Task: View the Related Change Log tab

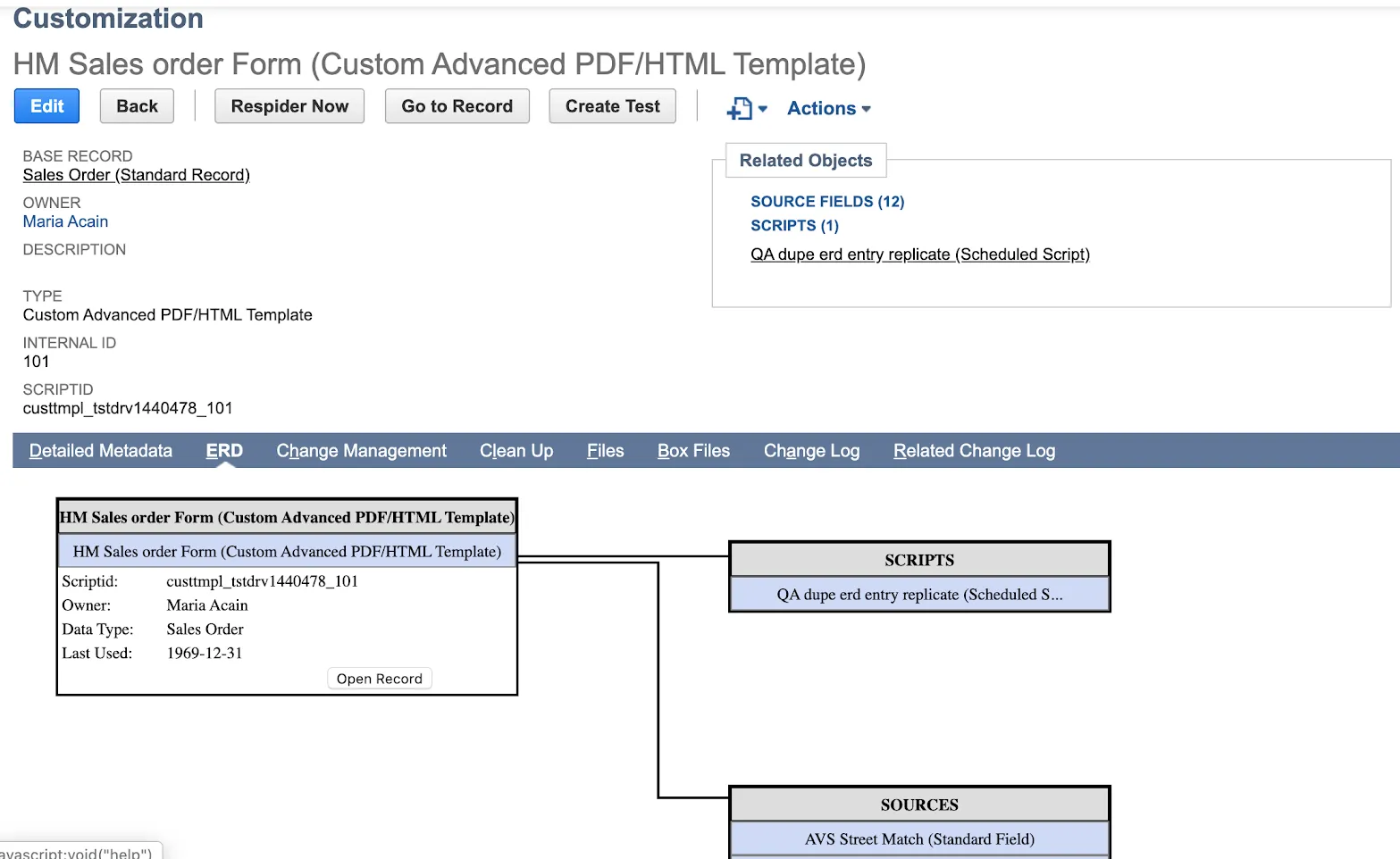Action: click(975, 451)
